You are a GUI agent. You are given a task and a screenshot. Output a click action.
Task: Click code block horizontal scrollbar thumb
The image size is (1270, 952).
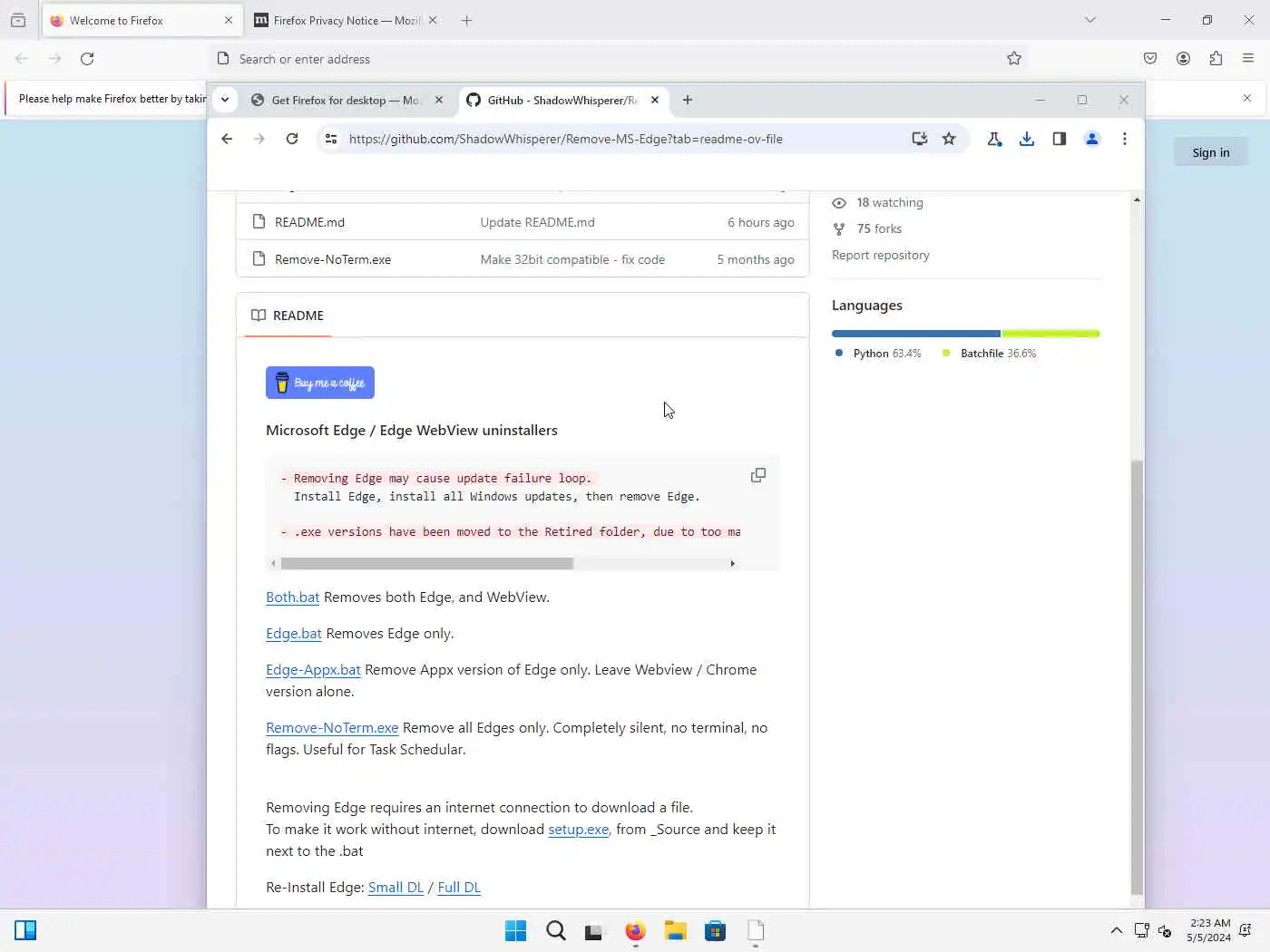click(427, 563)
